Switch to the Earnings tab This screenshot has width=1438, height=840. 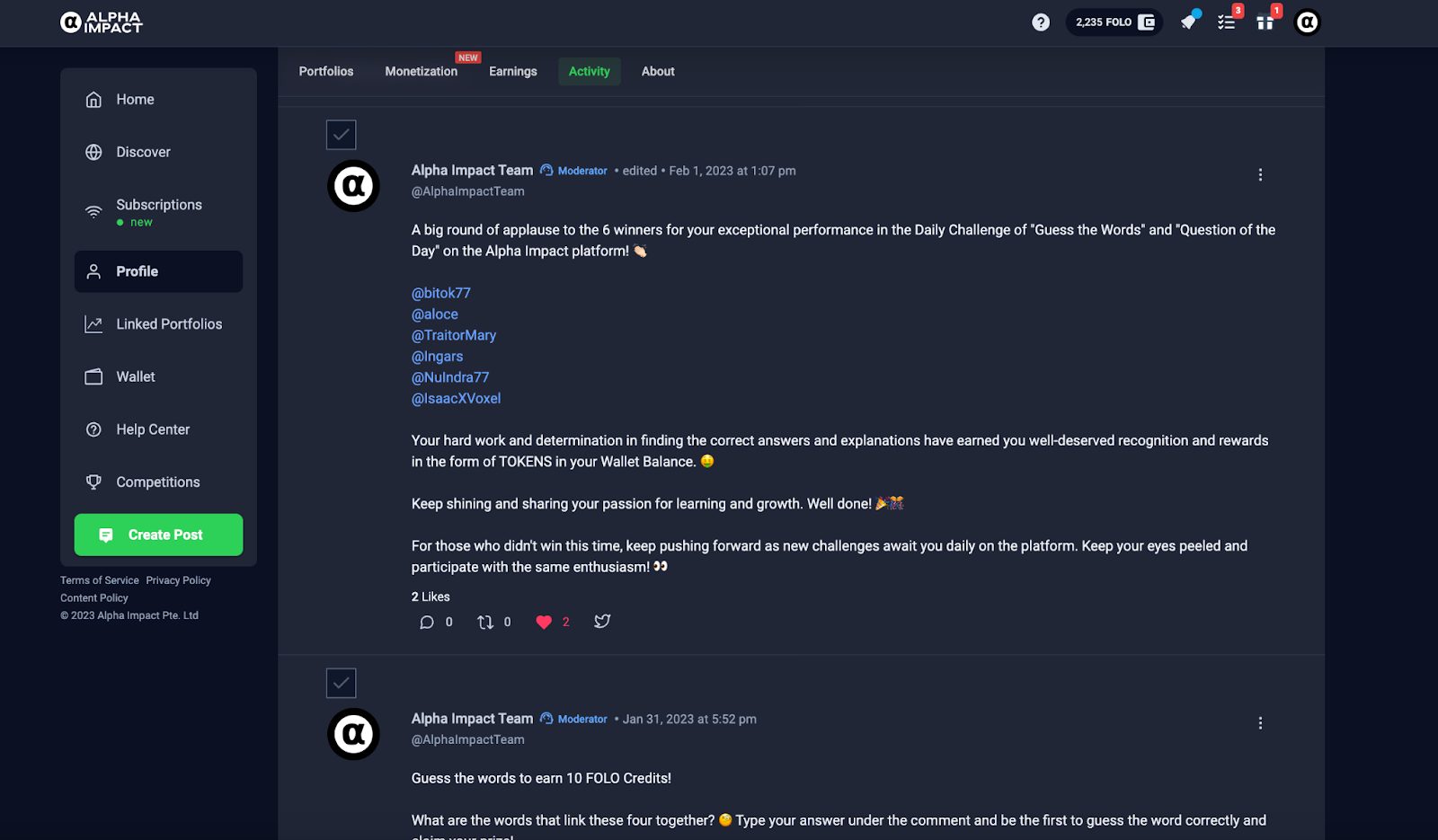[513, 71]
